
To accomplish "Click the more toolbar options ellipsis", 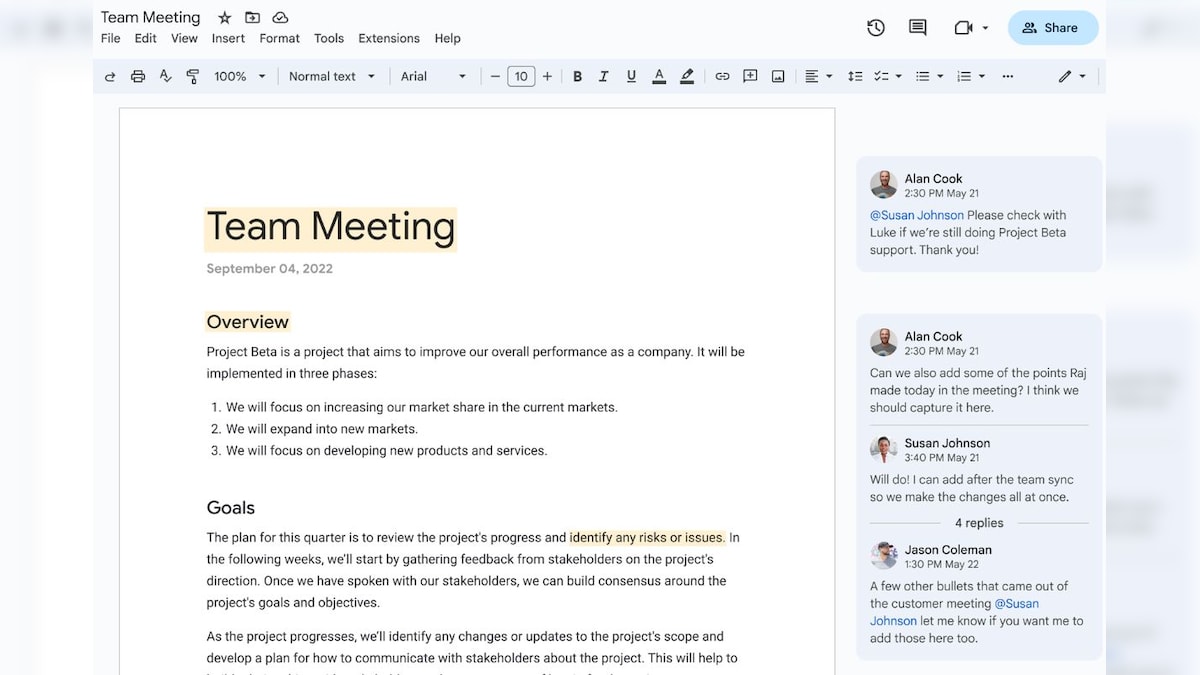I will pyautogui.click(x=1007, y=76).
